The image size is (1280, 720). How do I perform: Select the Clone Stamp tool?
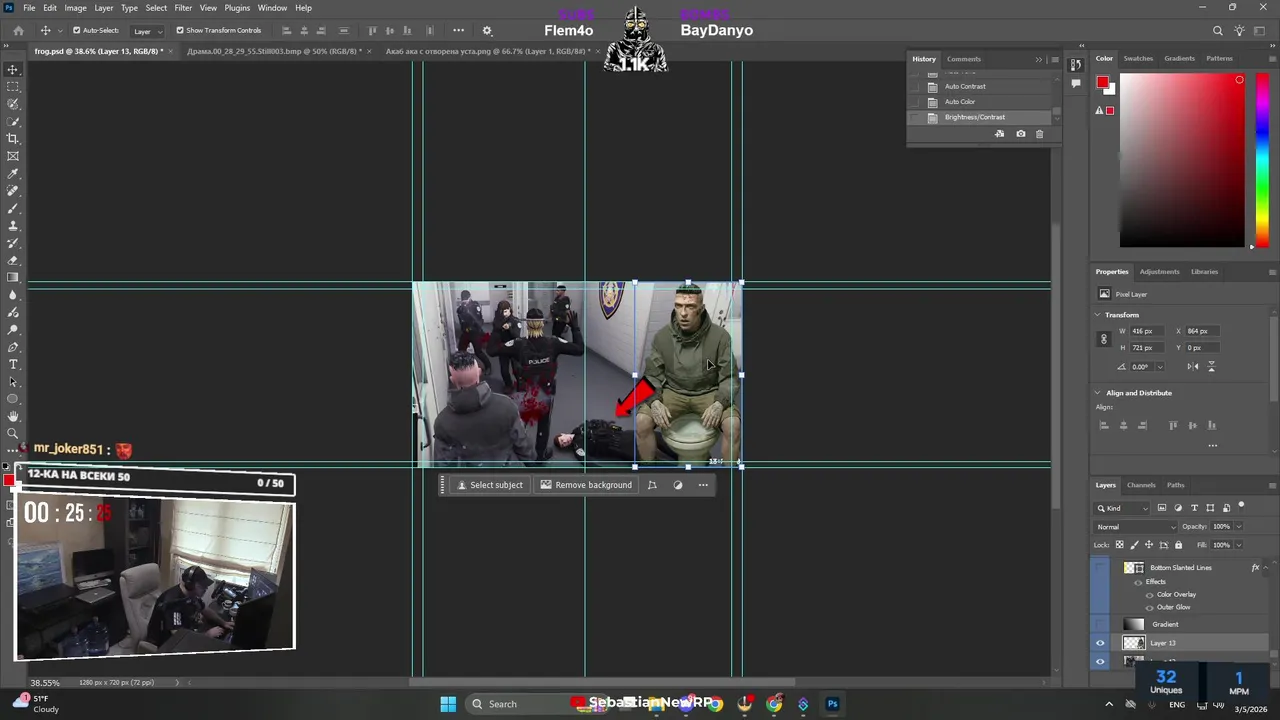13,226
